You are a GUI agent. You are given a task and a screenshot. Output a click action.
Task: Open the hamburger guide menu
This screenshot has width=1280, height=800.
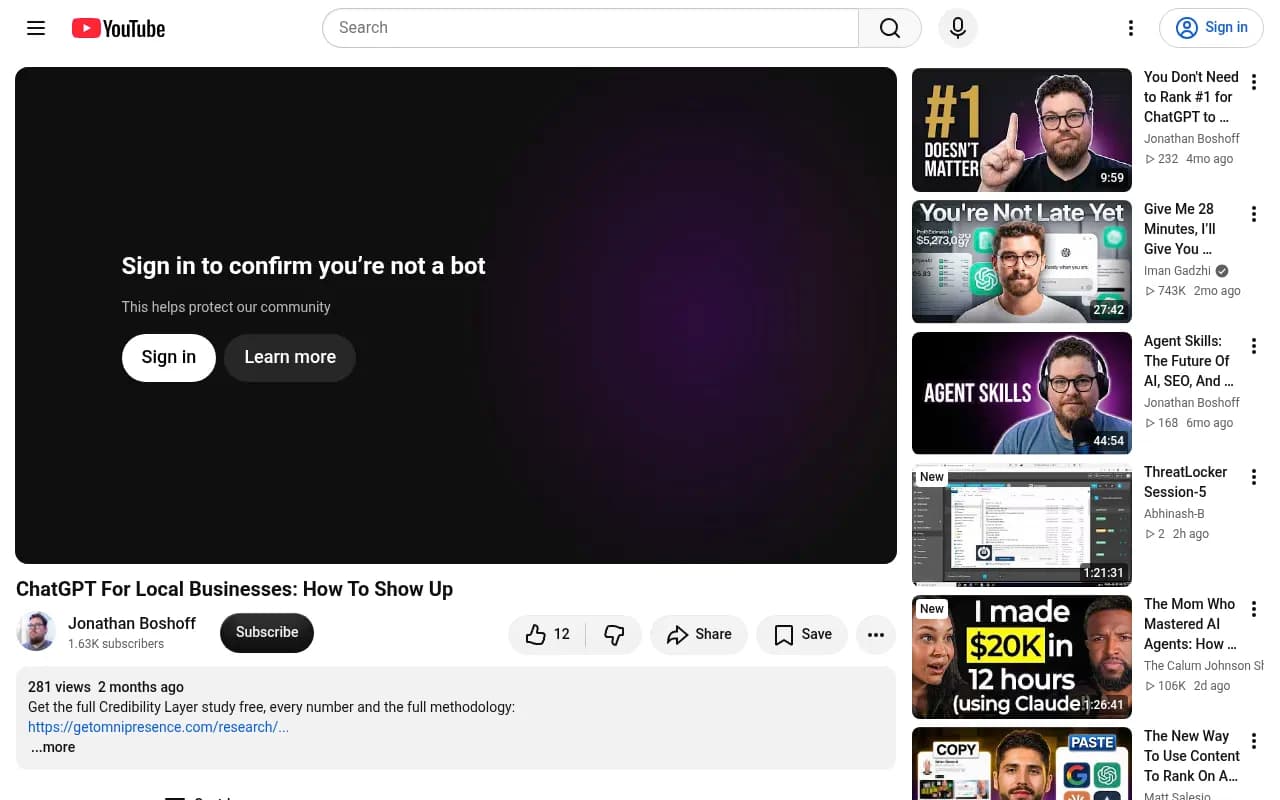pyautogui.click(x=36, y=28)
